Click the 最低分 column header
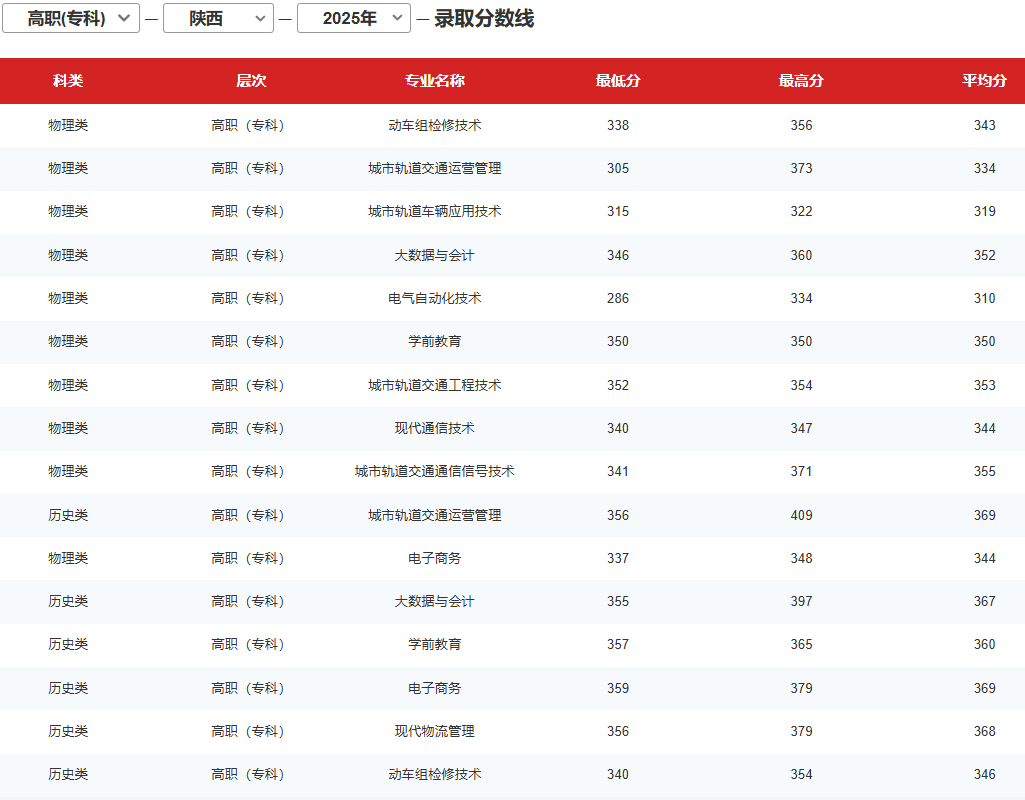 [618, 81]
